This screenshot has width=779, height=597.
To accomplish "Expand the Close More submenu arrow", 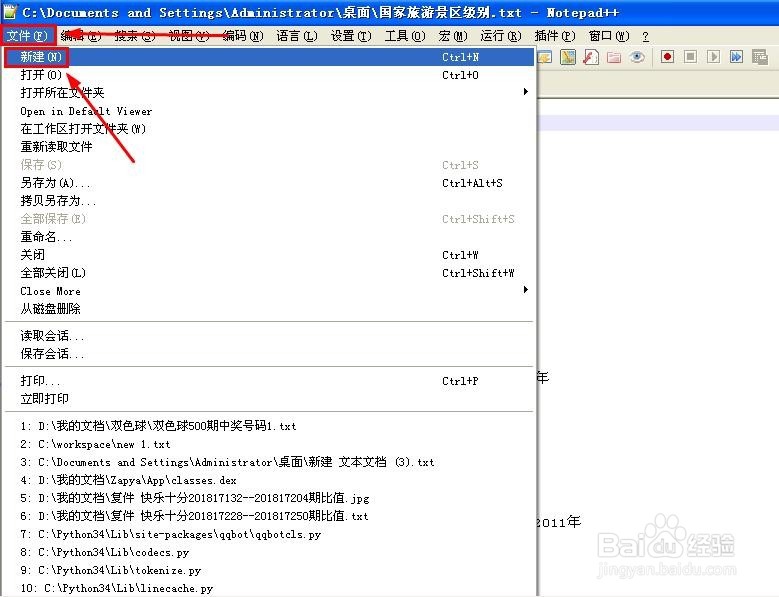I will pyautogui.click(x=526, y=290).
